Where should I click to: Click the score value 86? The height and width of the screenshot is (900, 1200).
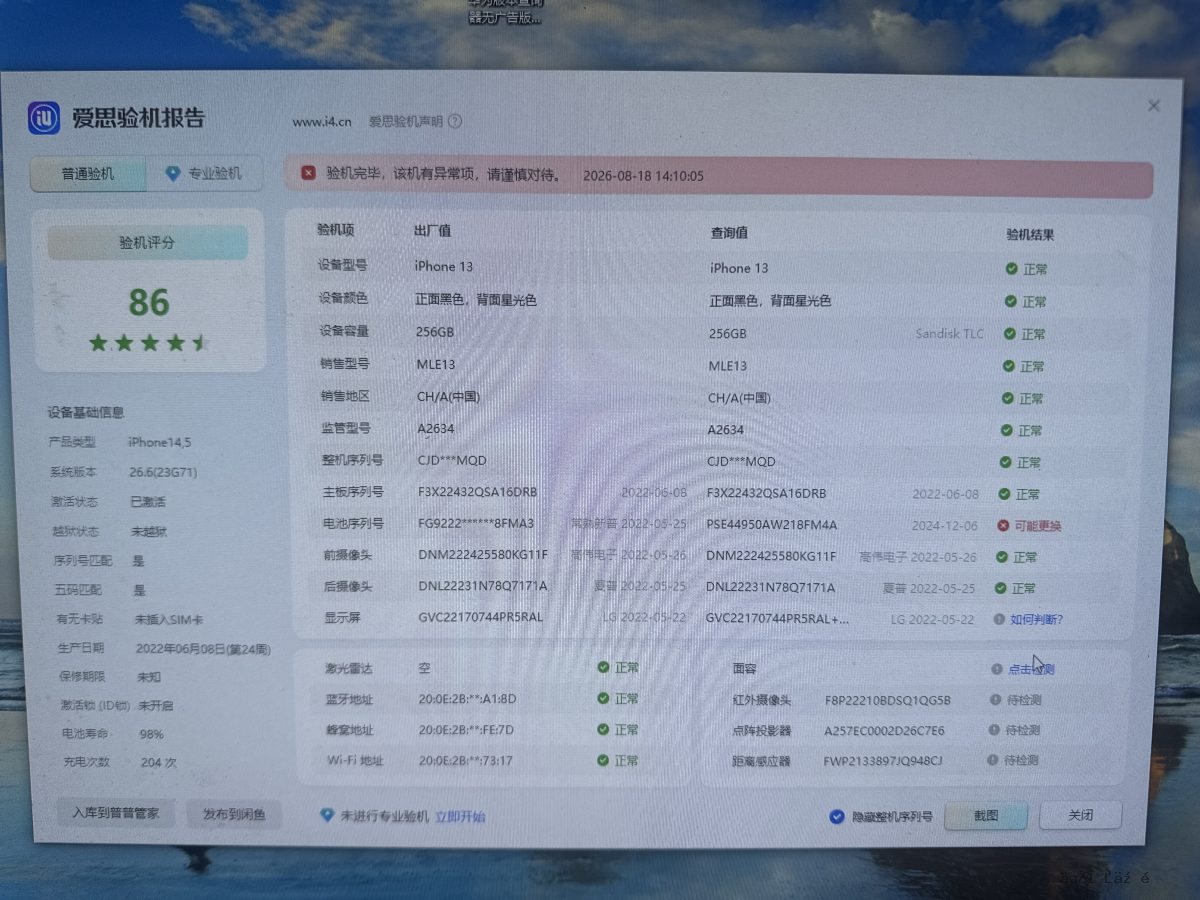point(149,302)
